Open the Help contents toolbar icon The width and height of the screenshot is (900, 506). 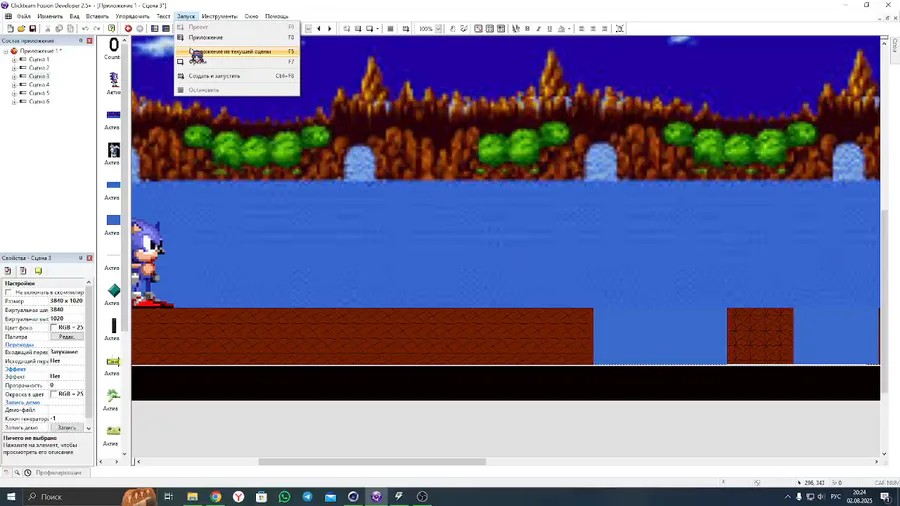tap(111, 29)
